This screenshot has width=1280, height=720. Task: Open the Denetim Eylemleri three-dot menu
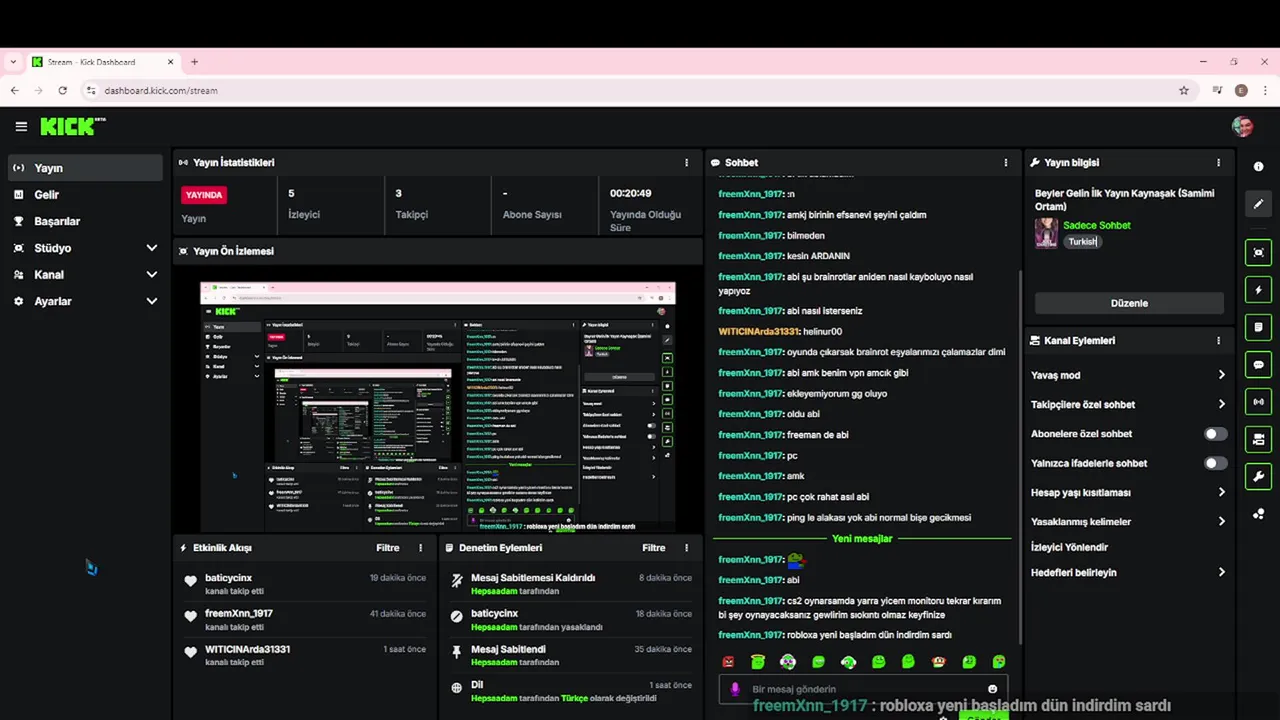tap(686, 548)
